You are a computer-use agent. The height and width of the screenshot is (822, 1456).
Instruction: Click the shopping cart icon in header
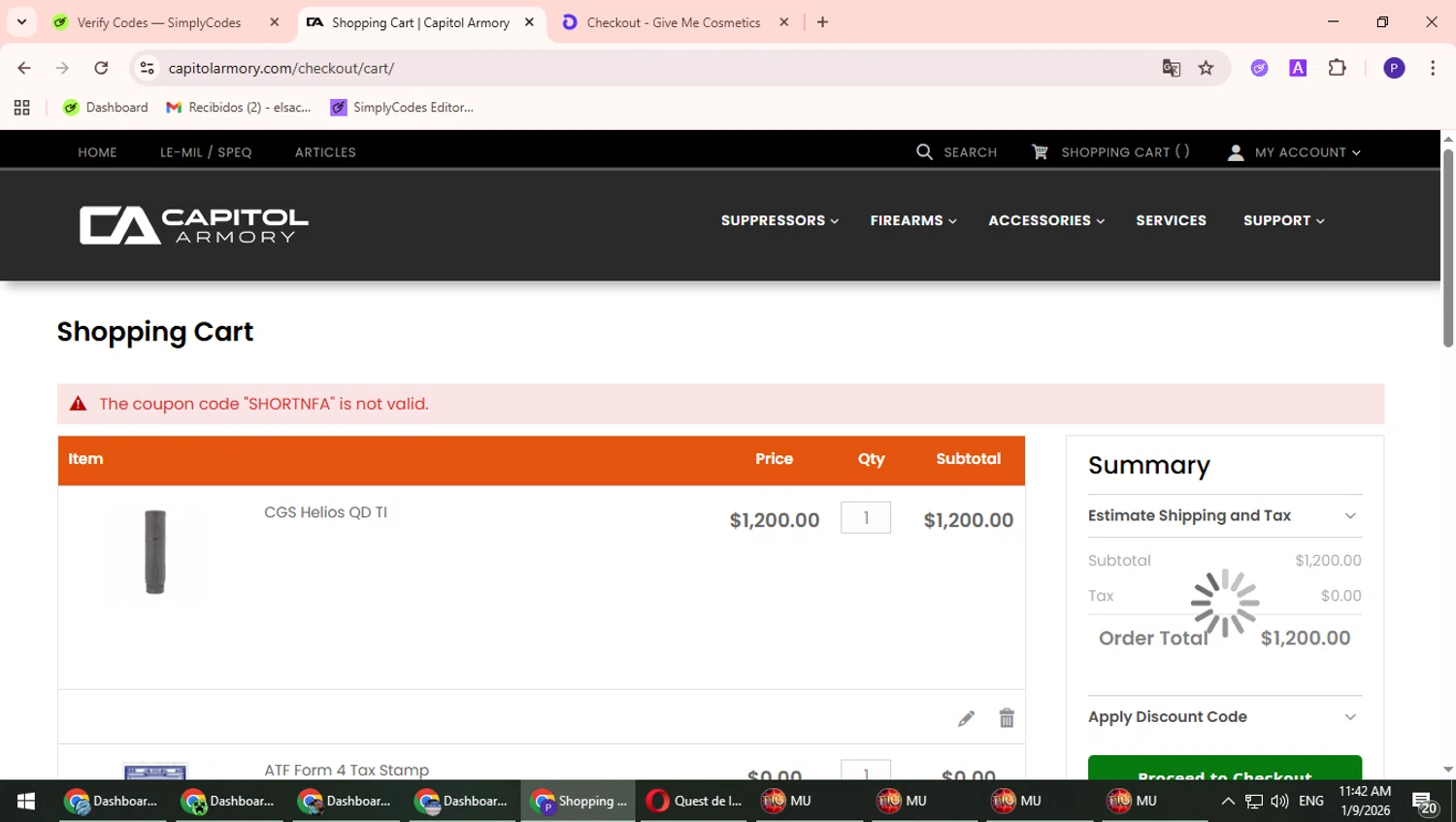1040,152
